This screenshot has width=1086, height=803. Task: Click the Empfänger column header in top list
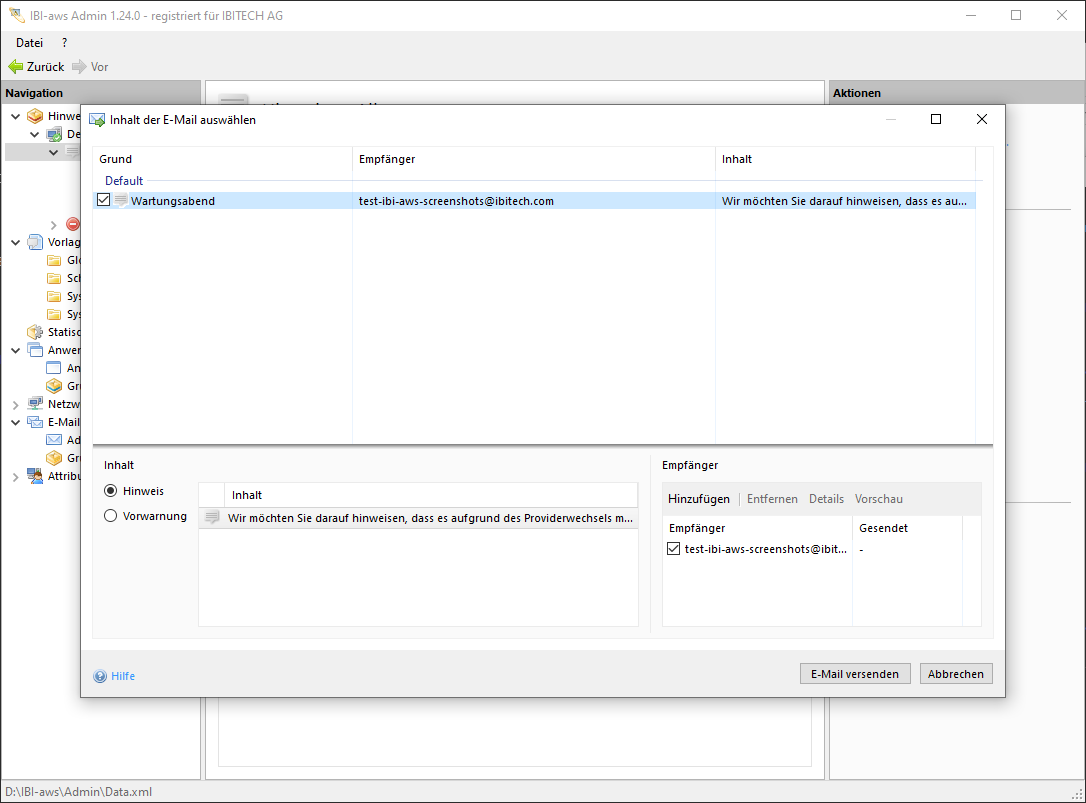click(x=387, y=159)
